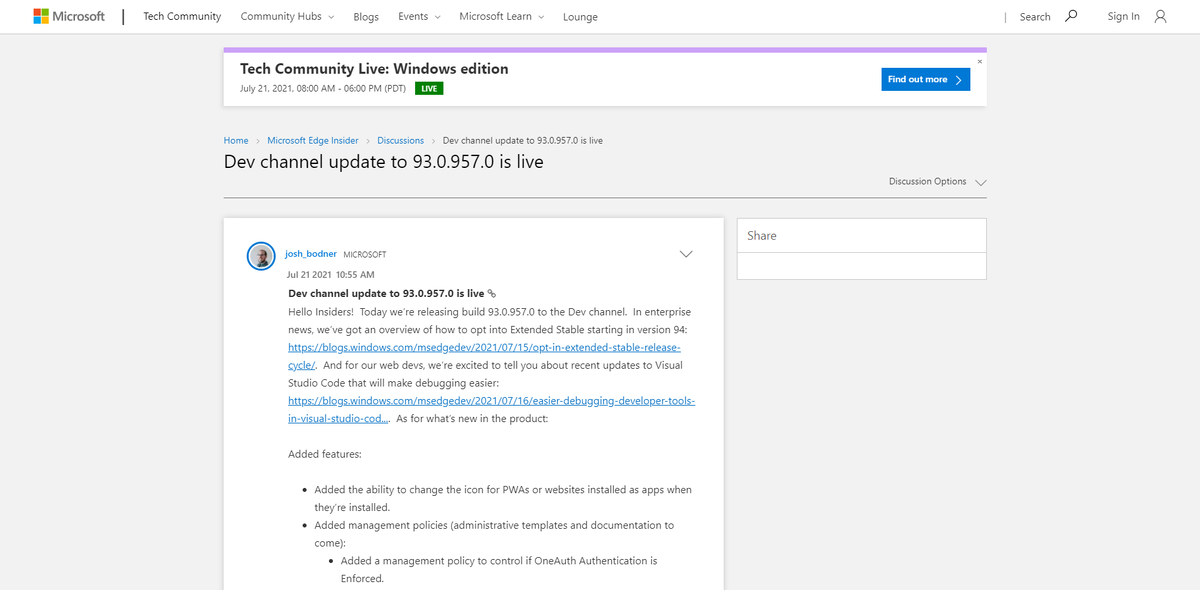Click the page heading Dev channel update
Screen dimensions: 1200x590
click(x=384, y=161)
